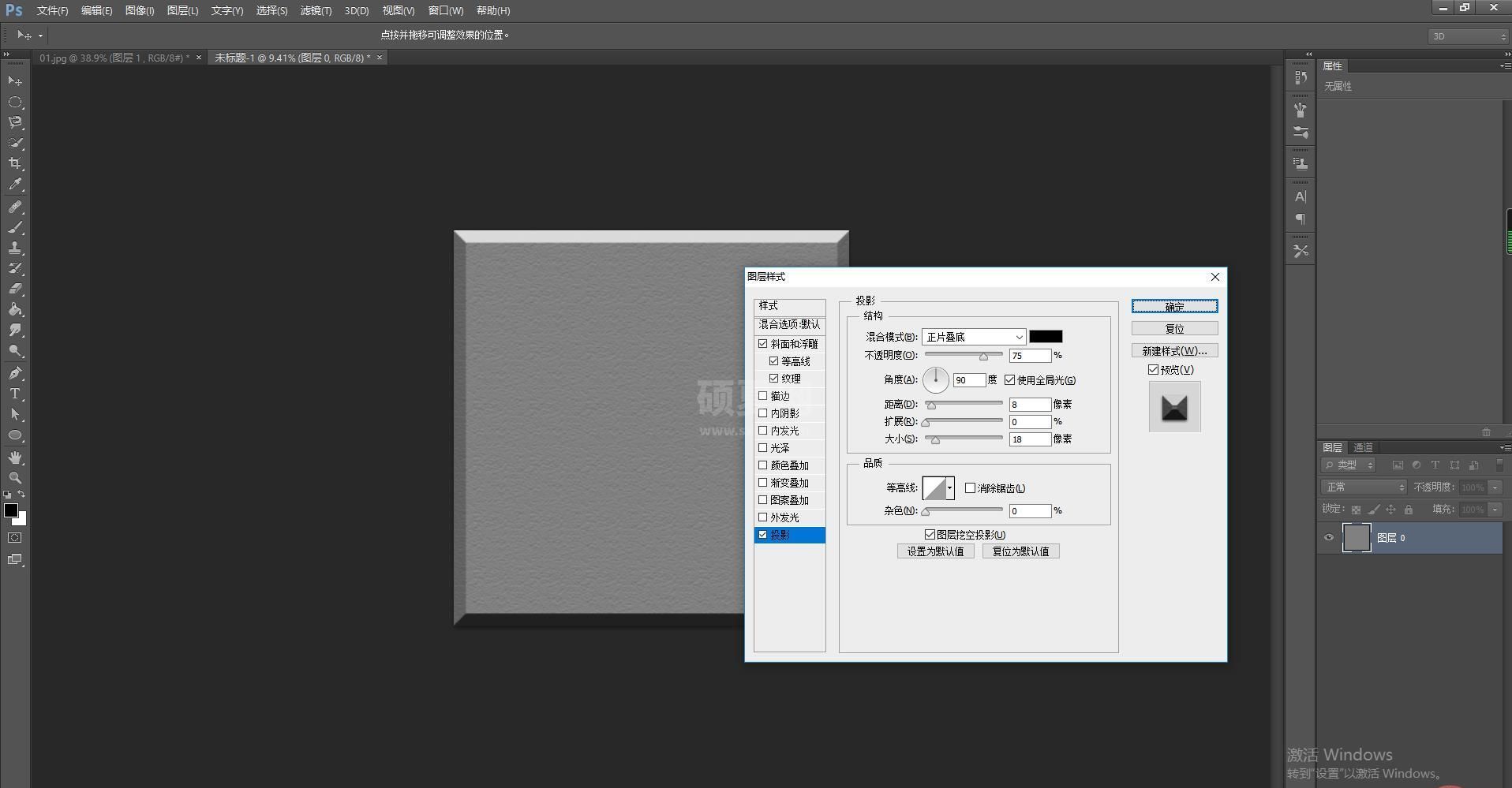The width and height of the screenshot is (1512, 788).
Task: Select the Dodge tool
Action: pyautogui.click(x=15, y=350)
